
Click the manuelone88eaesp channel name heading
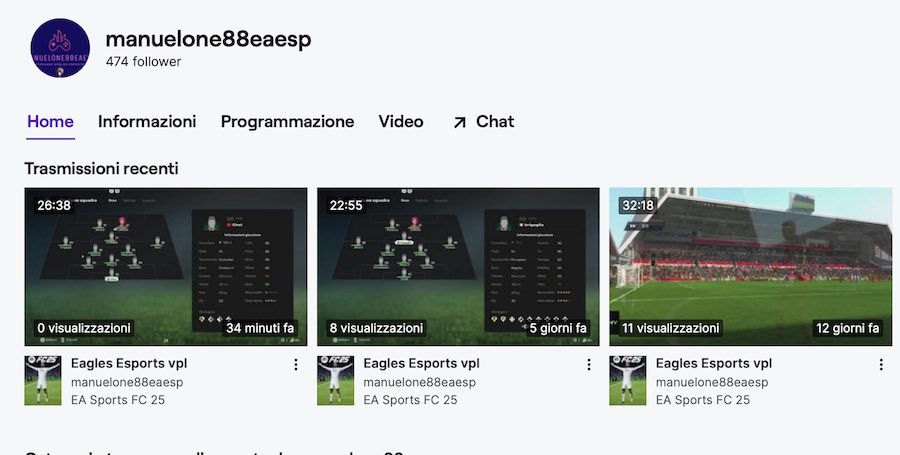[x=208, y=39]
